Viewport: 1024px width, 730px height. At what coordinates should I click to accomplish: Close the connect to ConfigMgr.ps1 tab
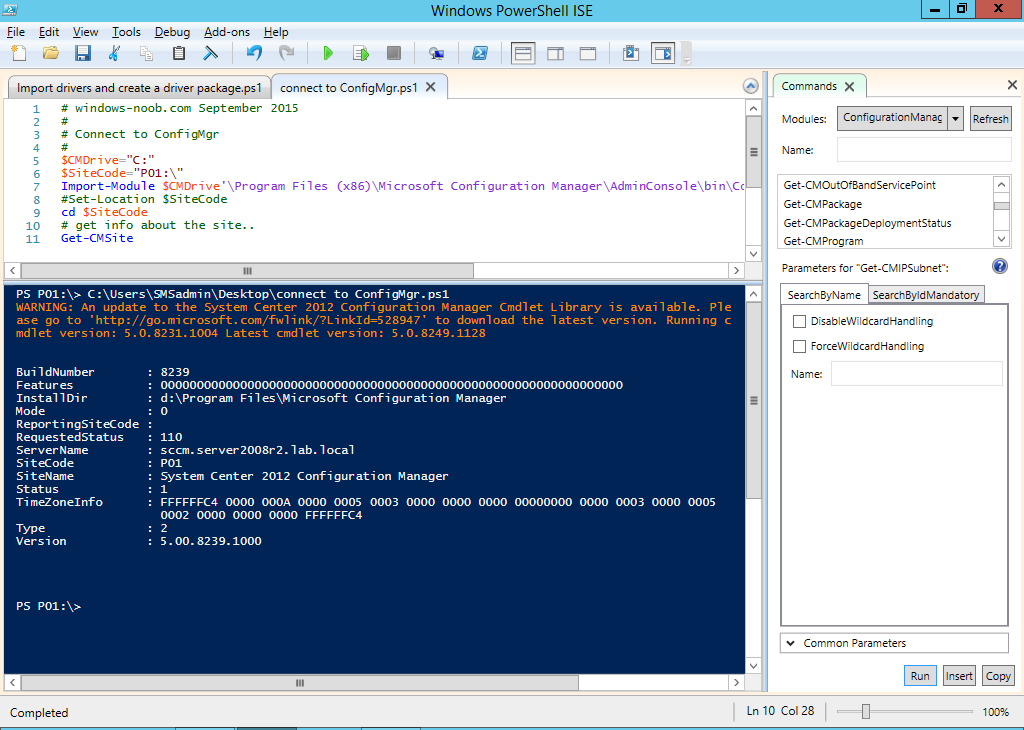pyautogui.click(x=430, y=87)
